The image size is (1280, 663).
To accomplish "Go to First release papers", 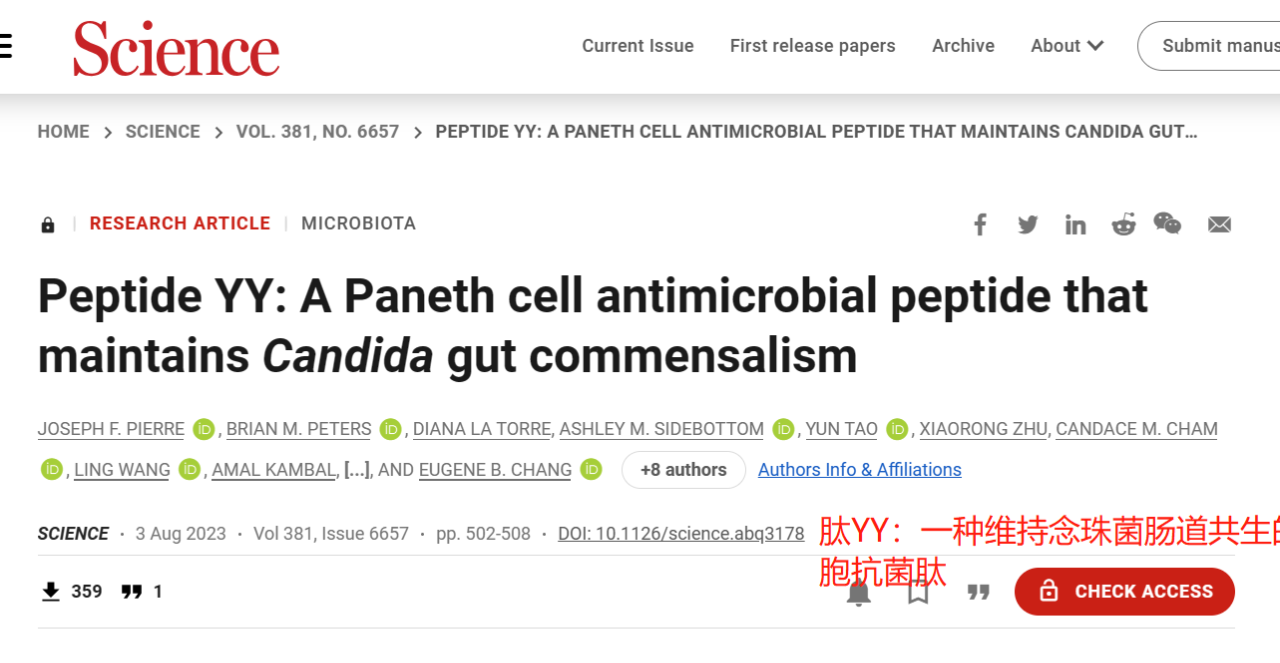I will 813,46.
